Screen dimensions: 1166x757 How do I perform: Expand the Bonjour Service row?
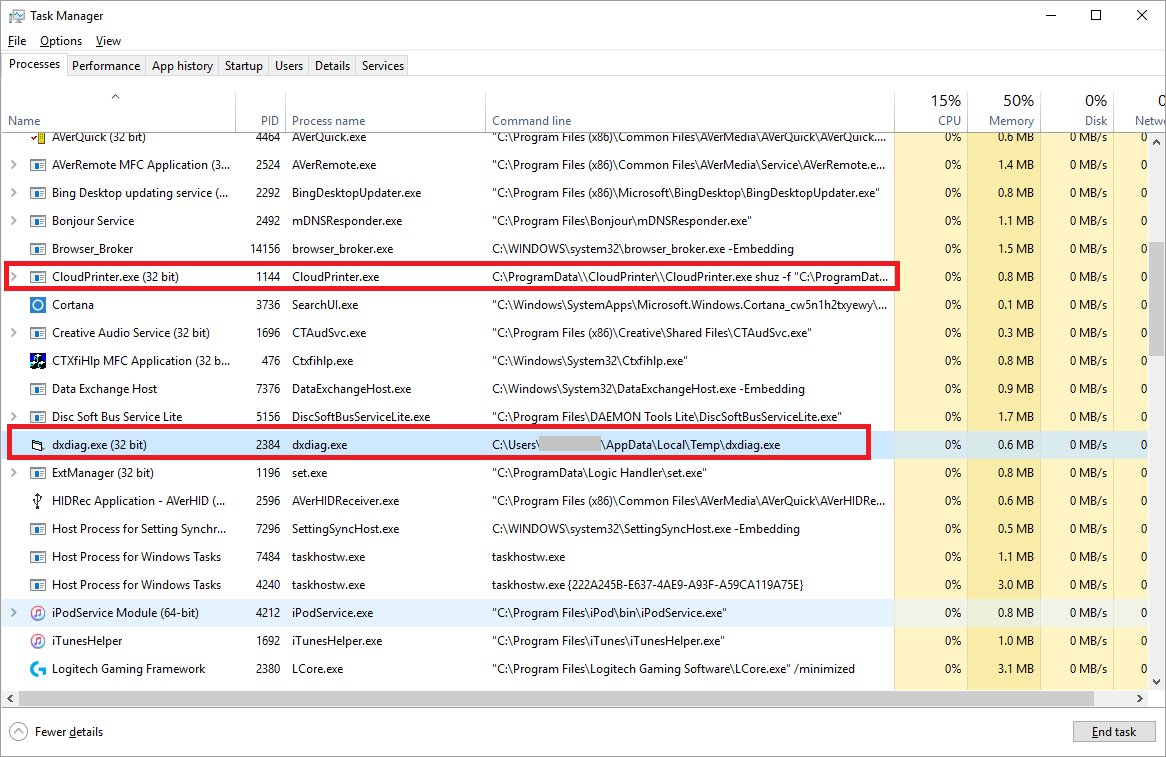pos(13,221)
